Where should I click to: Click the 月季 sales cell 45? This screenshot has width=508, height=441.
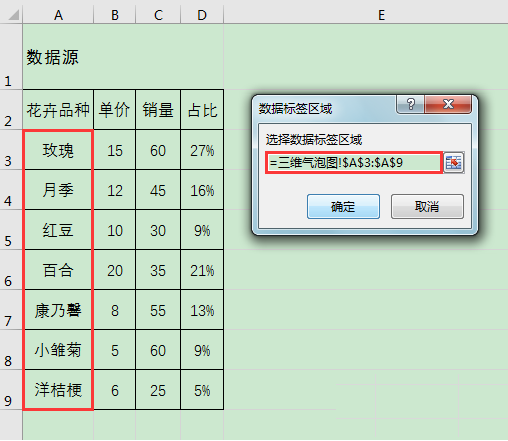[x=158, y=190]
